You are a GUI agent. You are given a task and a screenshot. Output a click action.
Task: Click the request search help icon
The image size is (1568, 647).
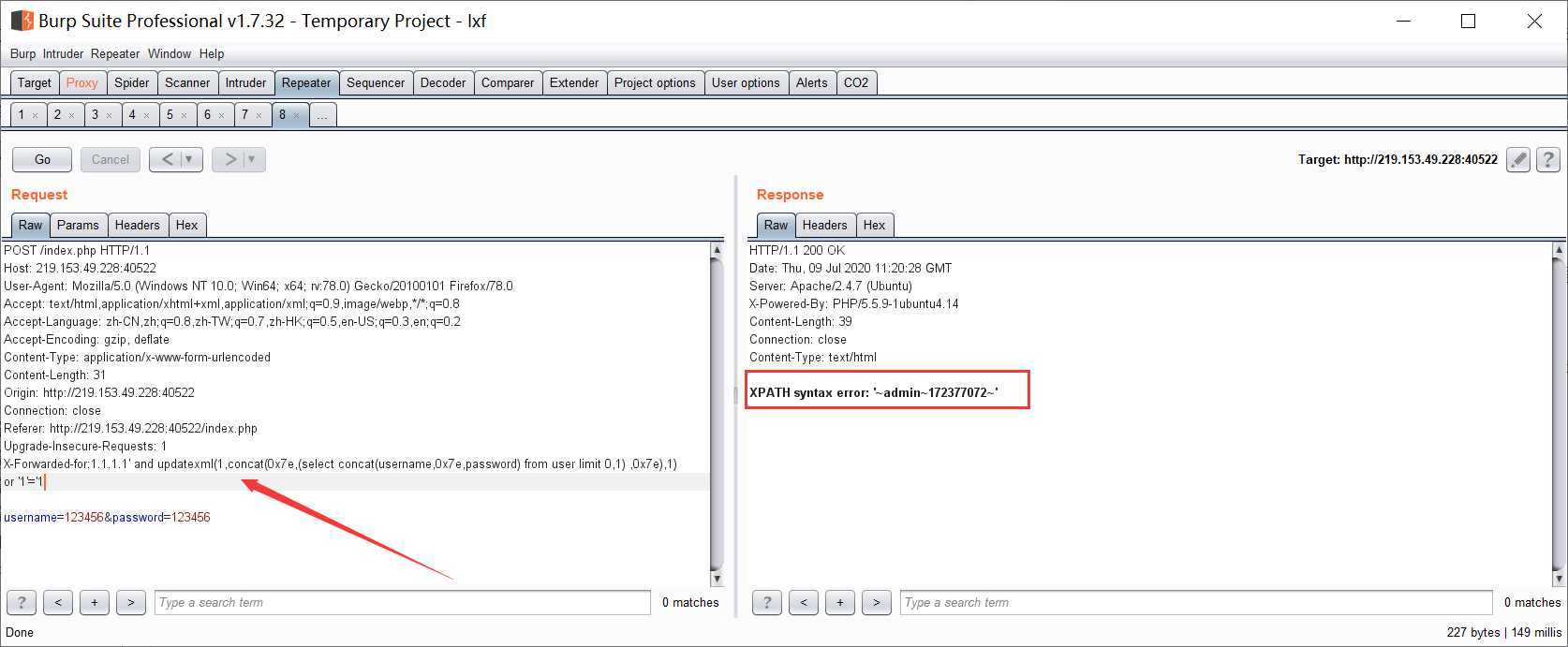coord(22,602)
